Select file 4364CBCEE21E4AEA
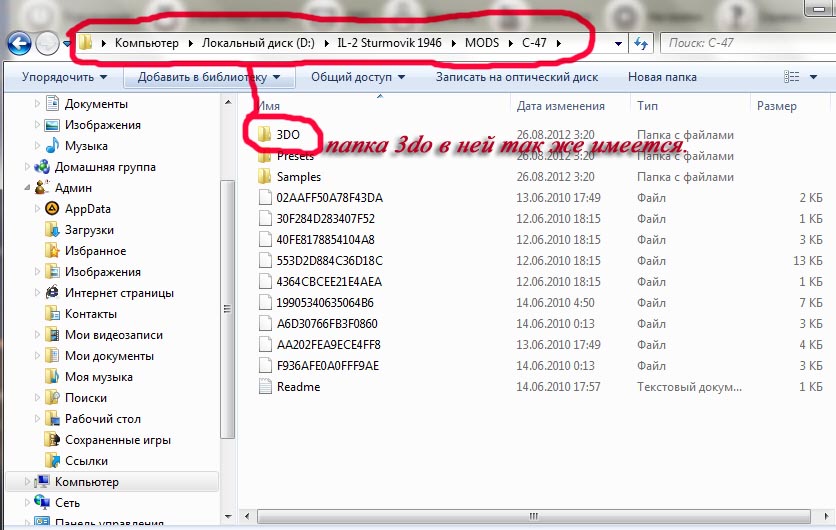Image resolution: width=836 pixels, height=530 pixels. [x=328, y=282]
